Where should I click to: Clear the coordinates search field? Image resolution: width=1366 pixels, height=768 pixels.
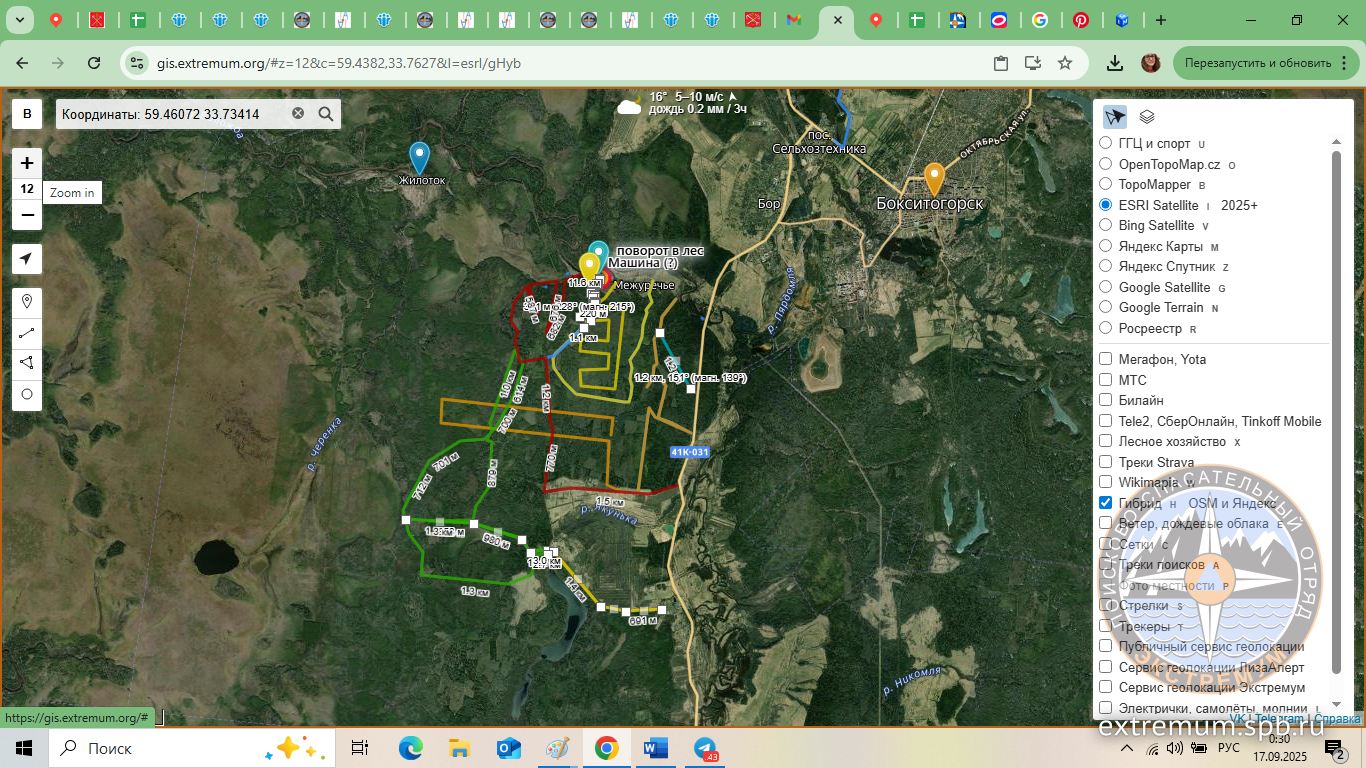tap(298, 114)
